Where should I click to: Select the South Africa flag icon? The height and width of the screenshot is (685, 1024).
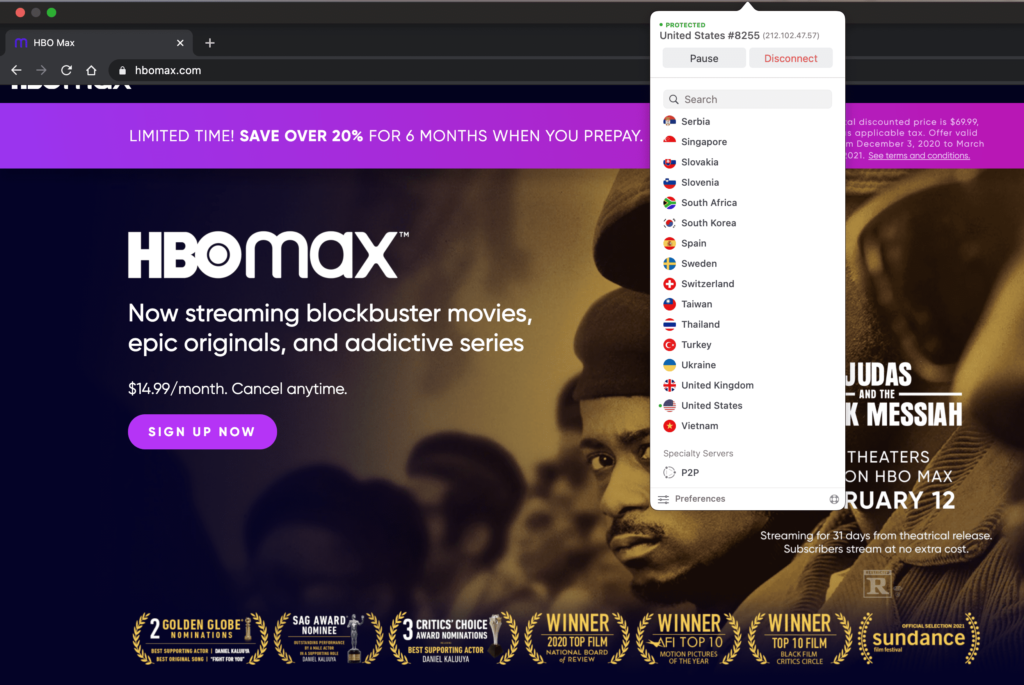pos(669,202)
